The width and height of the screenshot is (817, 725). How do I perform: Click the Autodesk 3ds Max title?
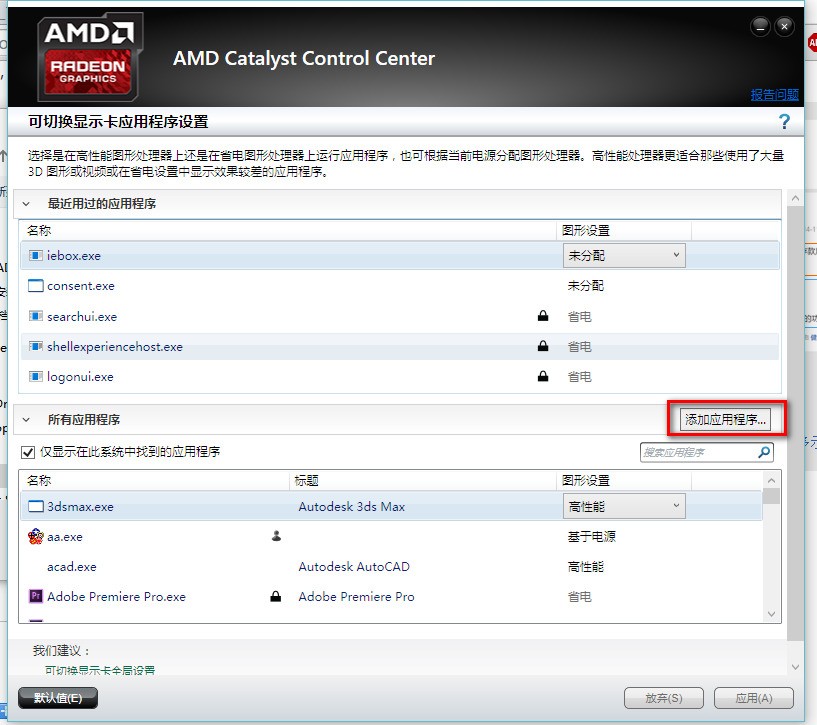coord(352,506)
